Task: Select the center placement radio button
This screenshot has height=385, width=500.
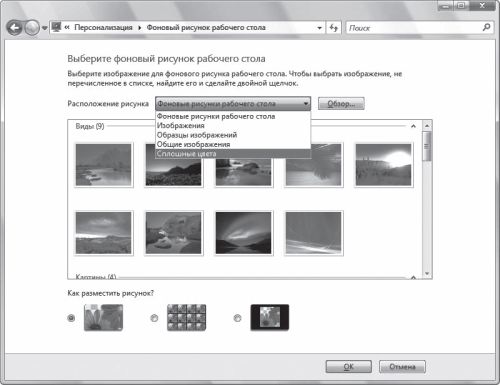Action: [237, 318]
